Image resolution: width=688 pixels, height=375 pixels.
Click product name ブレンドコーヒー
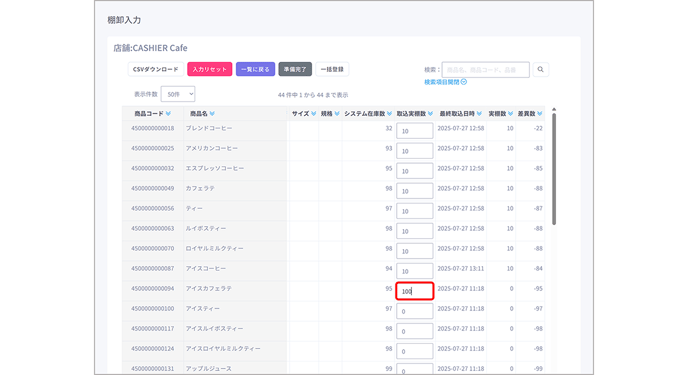coord(209,128)
